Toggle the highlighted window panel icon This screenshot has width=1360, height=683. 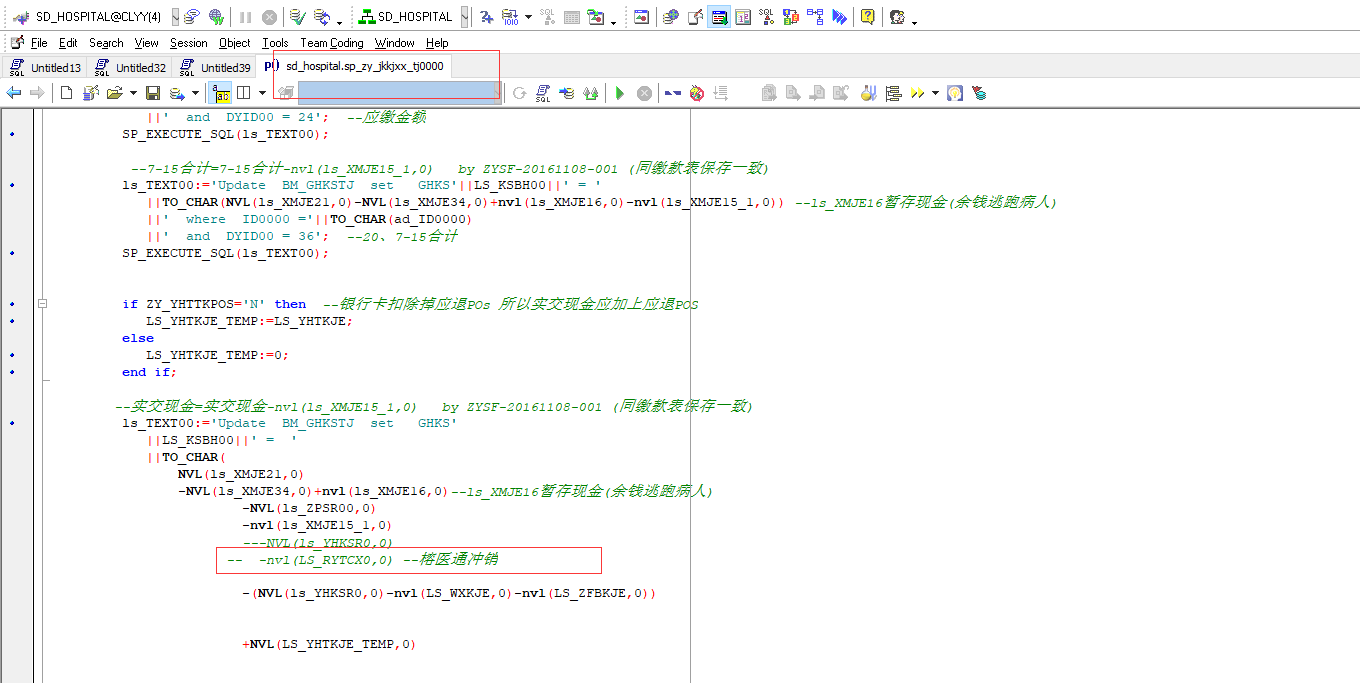click(x=719, y=17)
